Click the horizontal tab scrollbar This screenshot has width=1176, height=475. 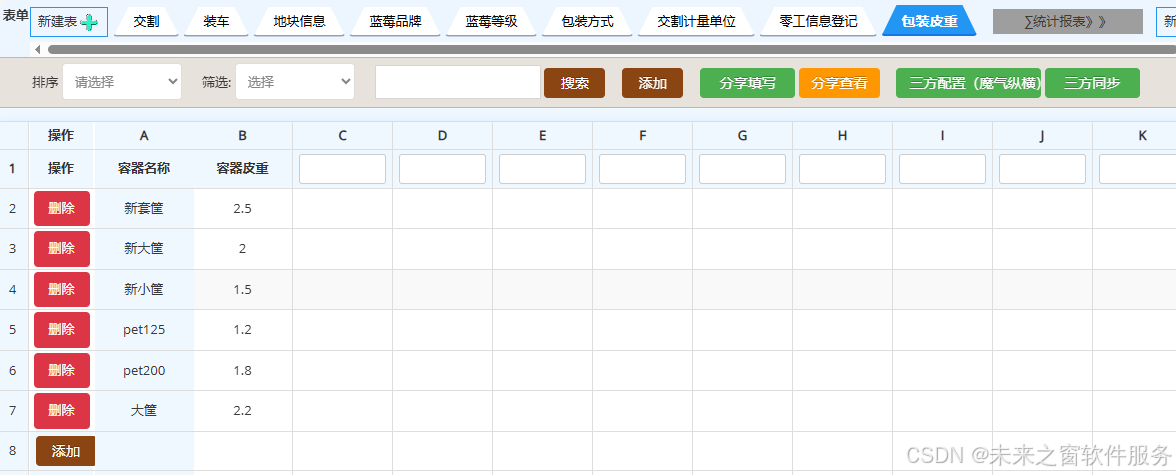[600, 49]
